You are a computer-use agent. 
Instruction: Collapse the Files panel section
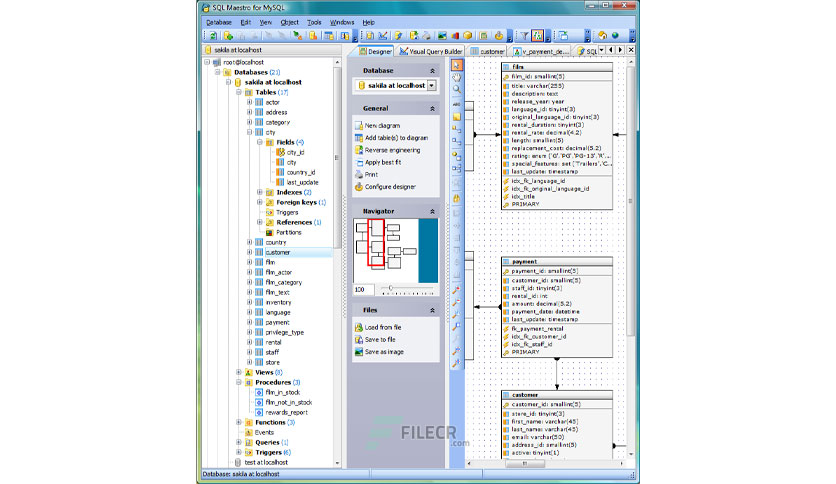pos(432,310)
